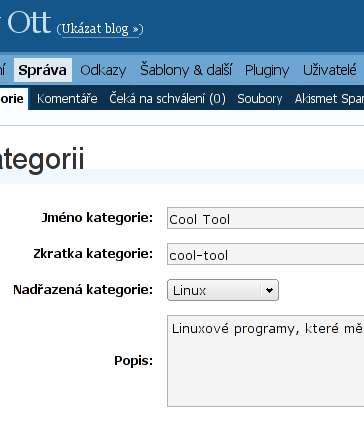Open the Komentáře submenu
The image size is (364, 424).
(67, 99)
